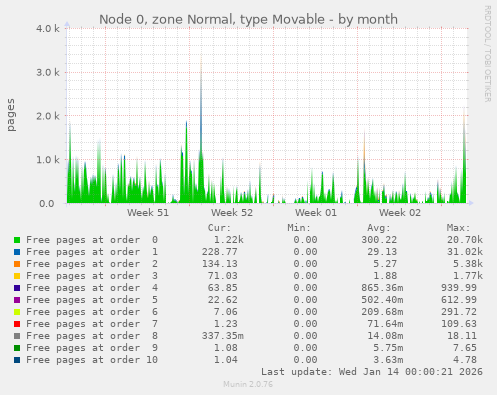Click the orange order 2 legend swatch
497x395 pixels.
point(17,264)
